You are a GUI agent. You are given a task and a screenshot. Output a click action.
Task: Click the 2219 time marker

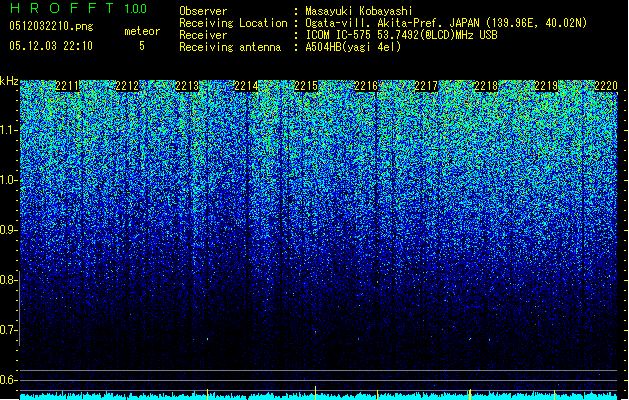point(546,86)
